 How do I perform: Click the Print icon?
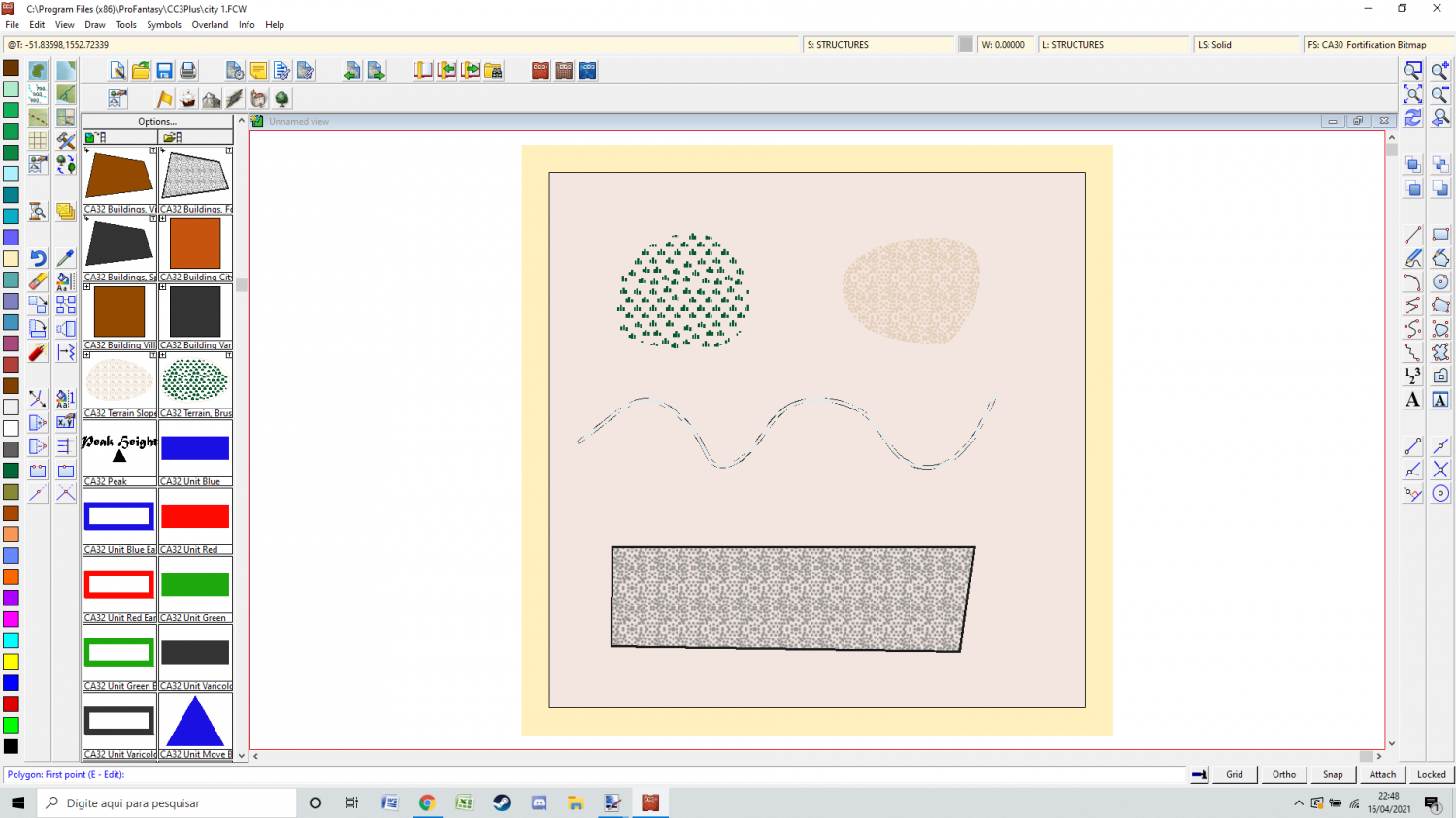(x=187, y=71)
